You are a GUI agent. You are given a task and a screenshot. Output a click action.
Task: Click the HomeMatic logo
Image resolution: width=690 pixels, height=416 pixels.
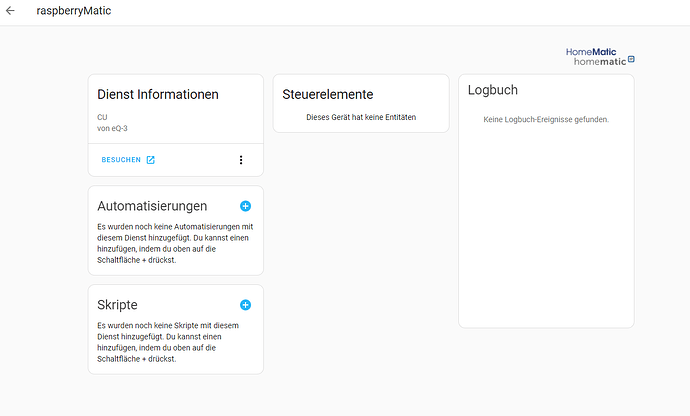tap(591, 52)
